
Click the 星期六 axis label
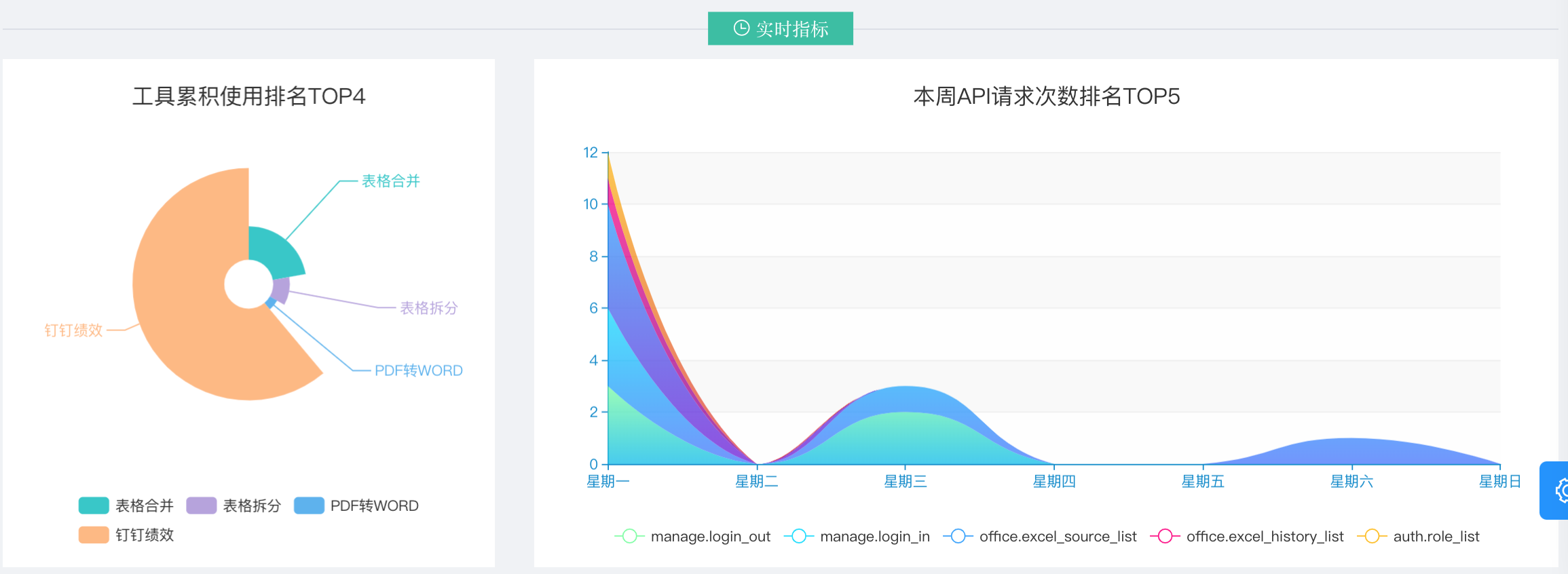coord(1351,482)
